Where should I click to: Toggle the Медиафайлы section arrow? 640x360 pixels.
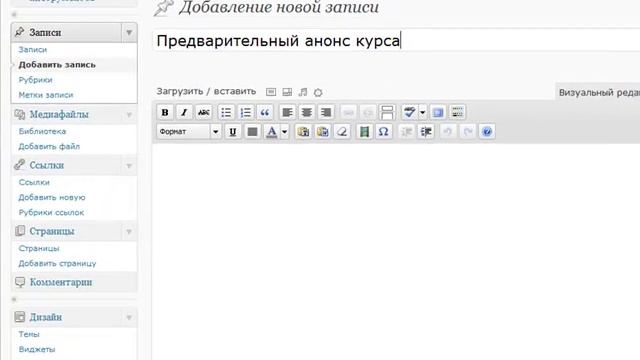[129, 115]
